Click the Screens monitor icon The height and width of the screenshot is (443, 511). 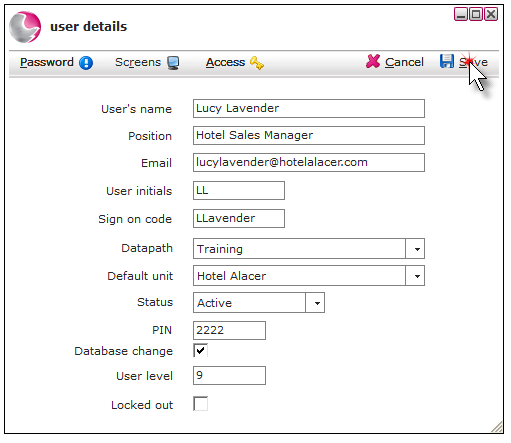173,63
